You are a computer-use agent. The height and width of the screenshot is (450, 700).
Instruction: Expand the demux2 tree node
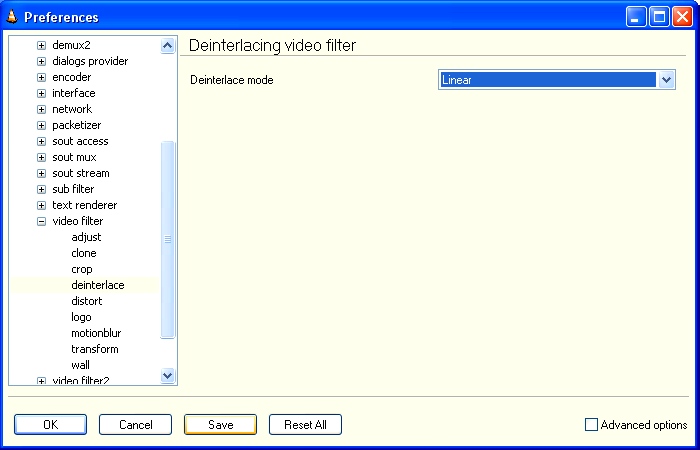(41, 45)
